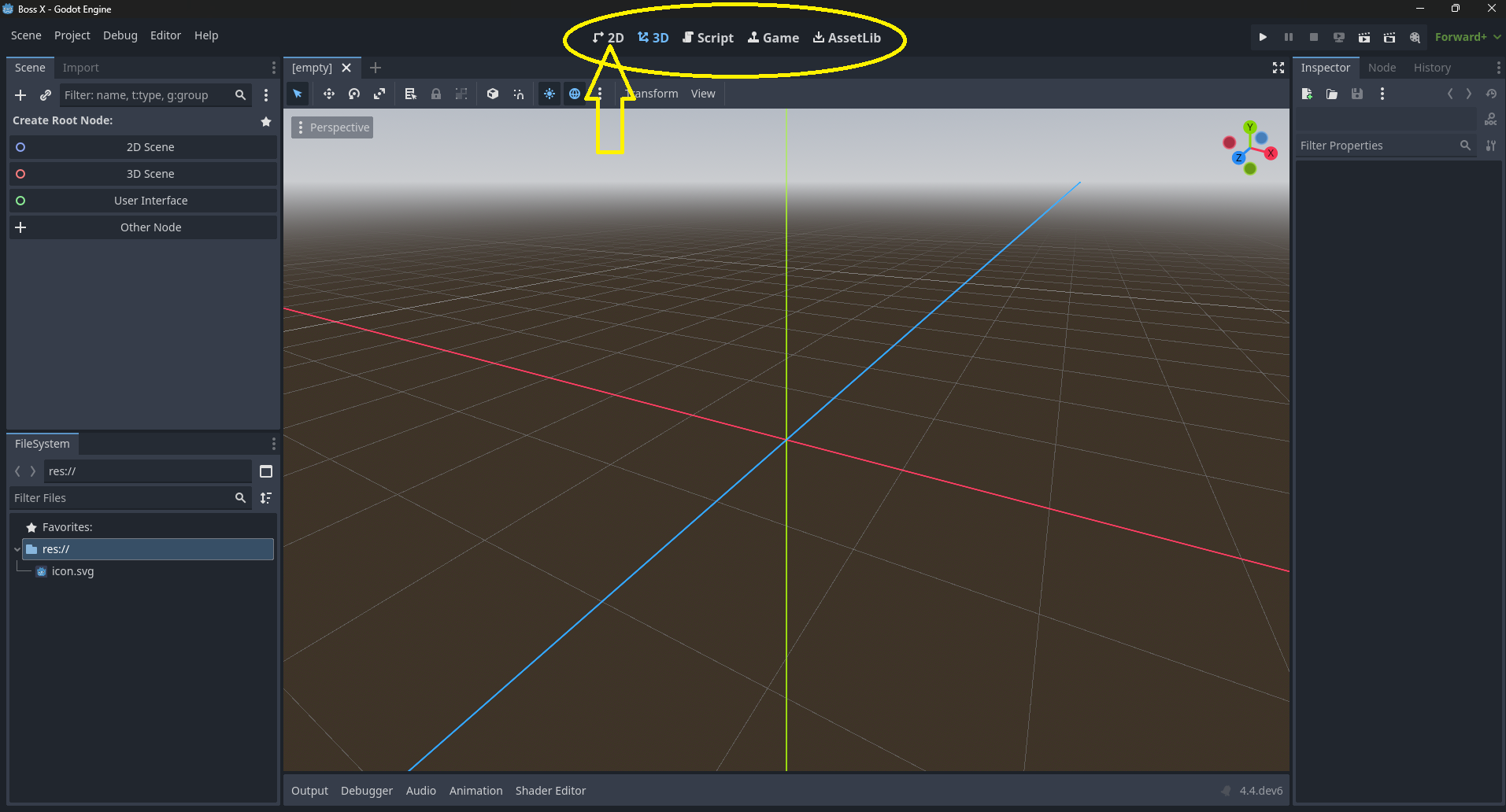The height and width of the screenshot is (812, 1506).
Task: Go to next edited object arrow
Action: click(x=1469, y=94)
